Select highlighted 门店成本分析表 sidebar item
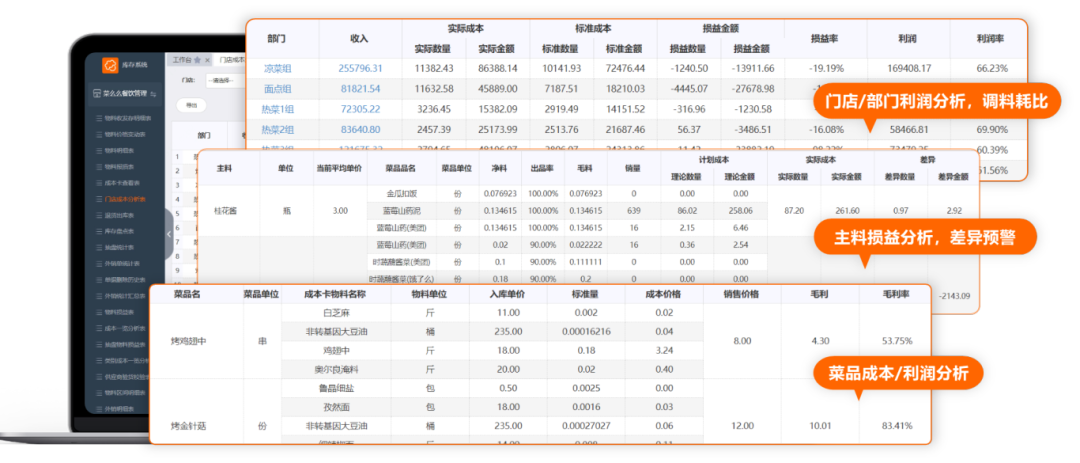This screenshot has width=1080, height=463. click(124, 199)
